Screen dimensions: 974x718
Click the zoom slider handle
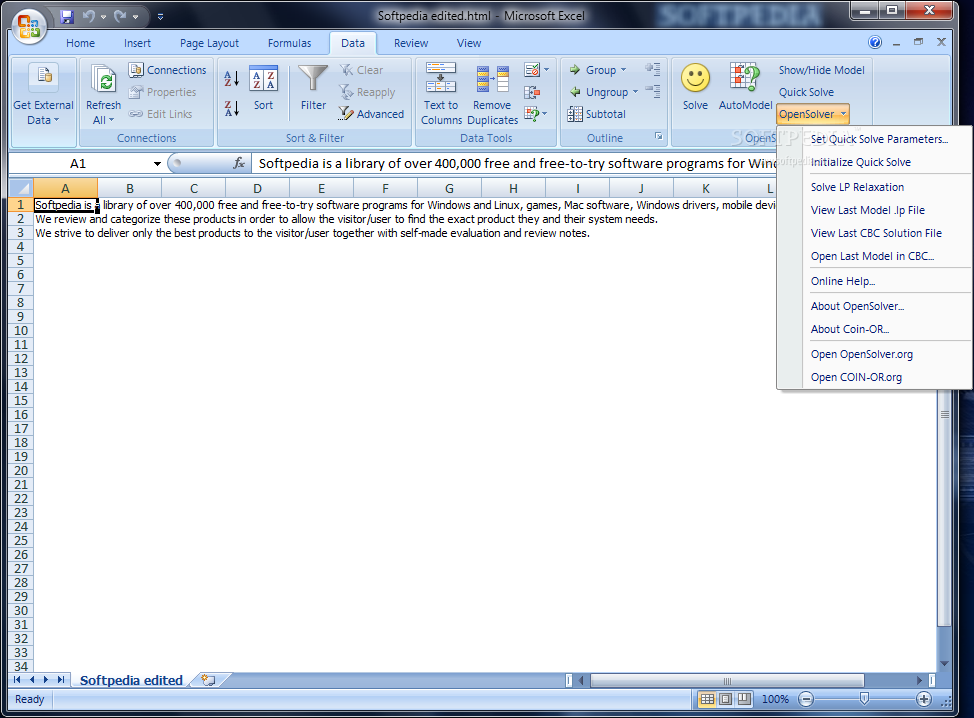tap(864, 699)
